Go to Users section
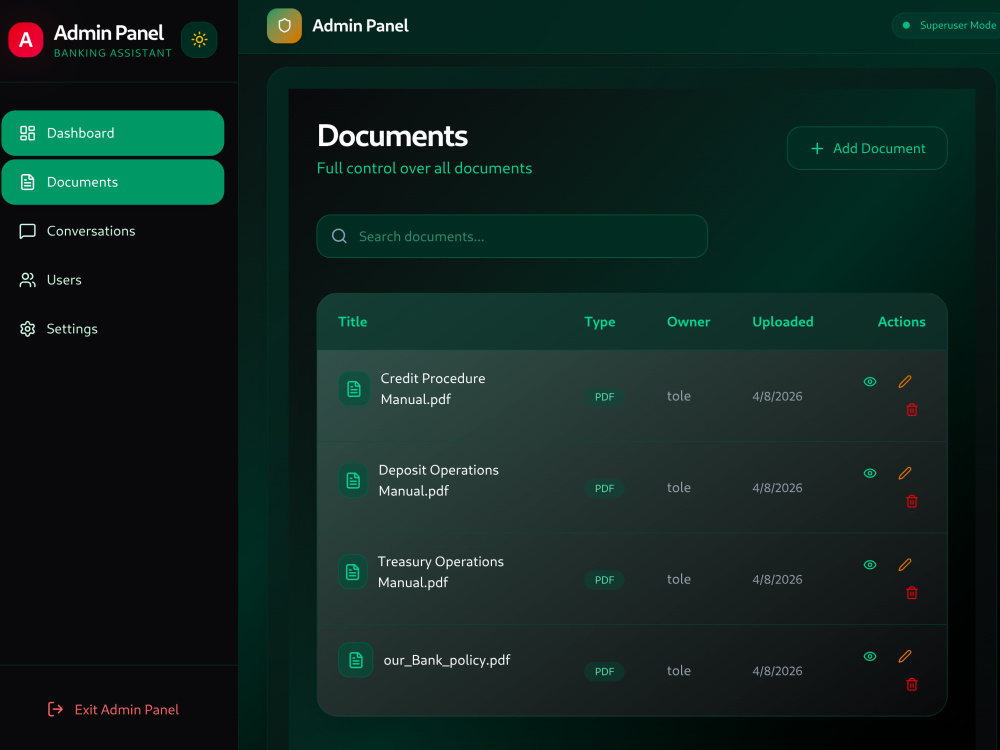1000x750 pixels. pyautogui.click(x=113, y=280)
